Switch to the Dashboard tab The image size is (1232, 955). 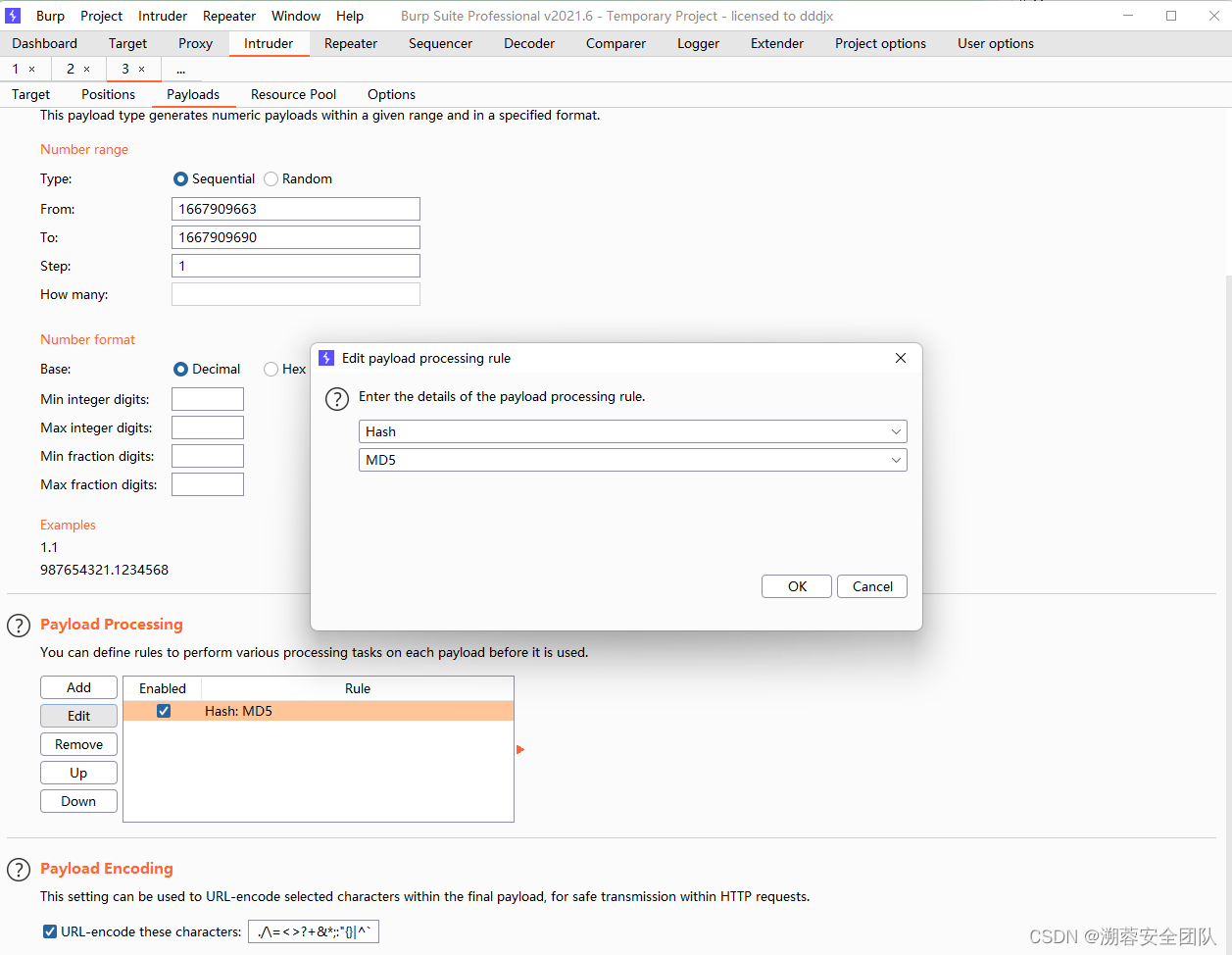pyautogui.click(x=45, y=43)
